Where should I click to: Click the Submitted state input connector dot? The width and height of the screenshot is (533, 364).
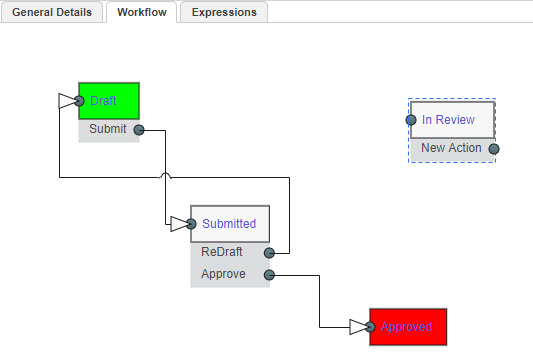click(191, 224)
